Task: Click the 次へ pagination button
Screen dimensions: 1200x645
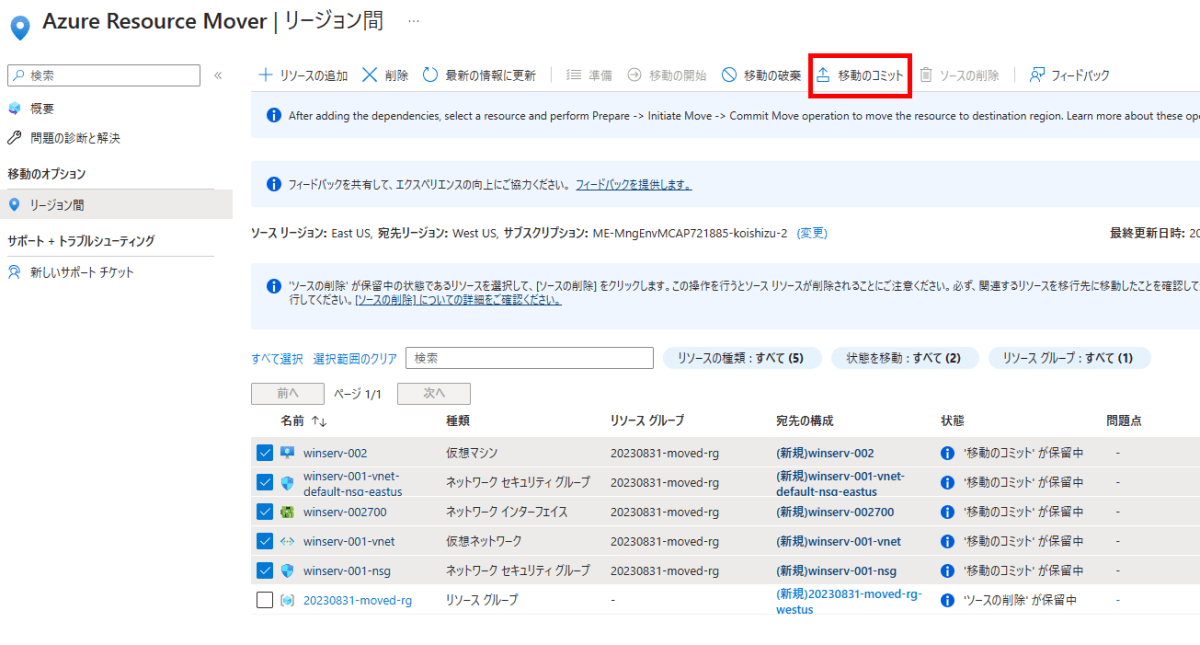Action: coord(434,394)
